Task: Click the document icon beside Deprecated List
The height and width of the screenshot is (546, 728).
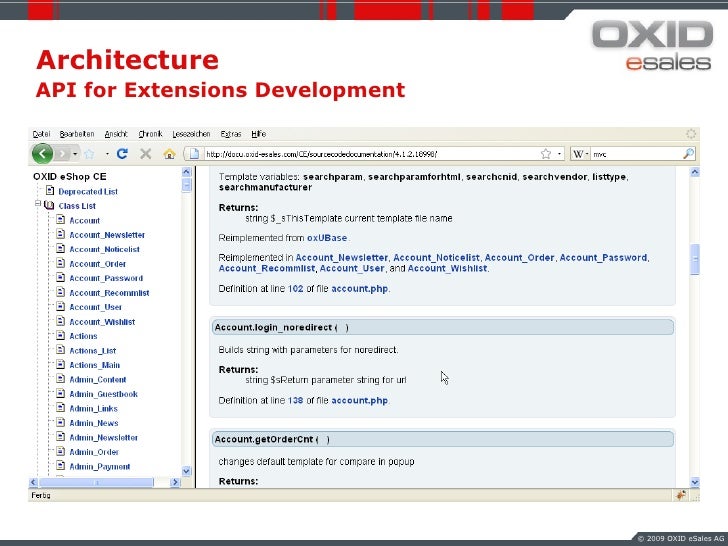Action: 50,190
